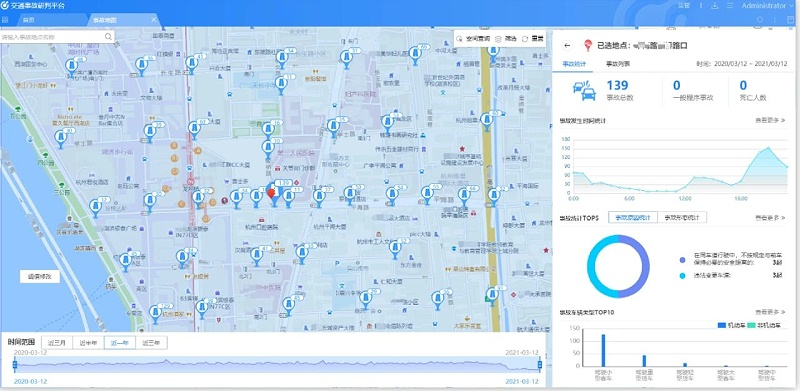Viewport: 800px width, 391px height.
Task: Select the 近三年 time range option
Action: (151, 343)
